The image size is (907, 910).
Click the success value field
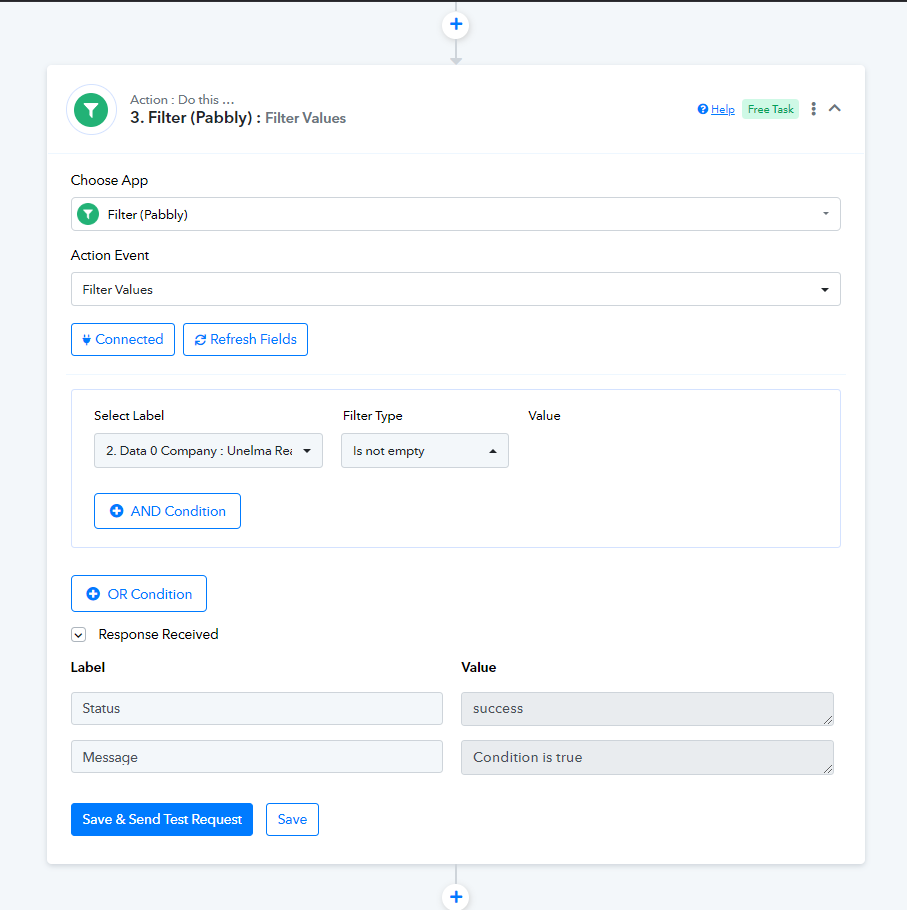tap(647, 709)
